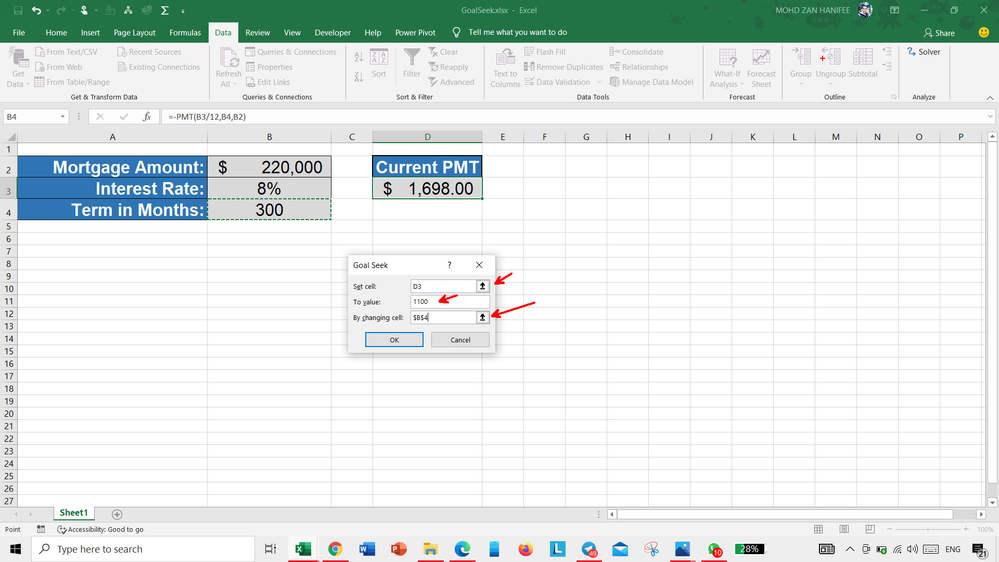The image size is (999, 562).
Task: Click the Save icon in quick access toolbar
Action: (x=18, y=10)
